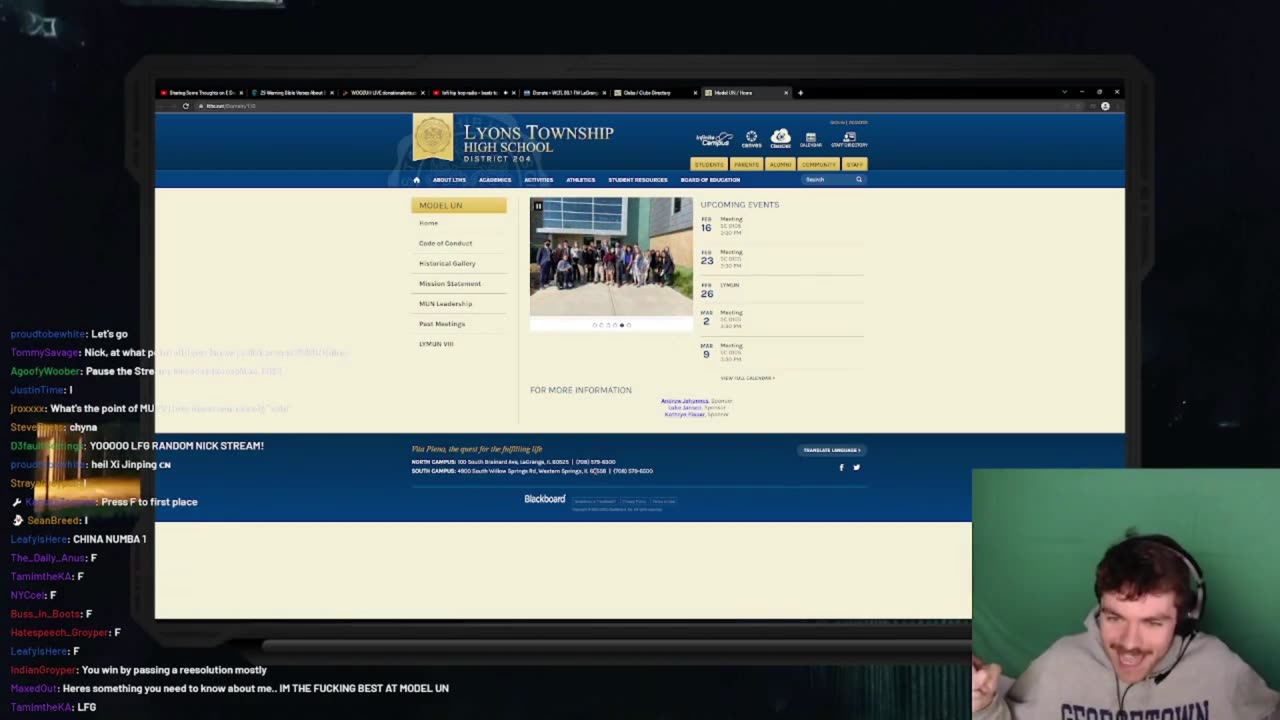This screenshot has height=720, width=1280.
Task: Click the browser reload icon
Action: (185, 106)
